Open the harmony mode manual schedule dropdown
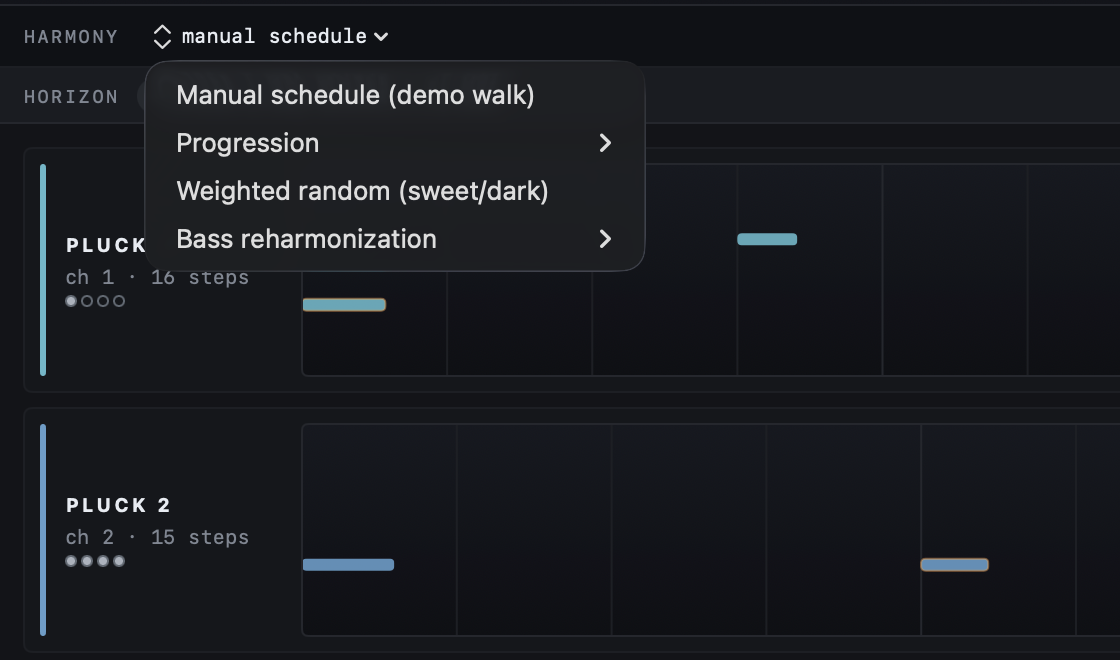Screen dimensions: 1120x660 [x=271, y=36]
